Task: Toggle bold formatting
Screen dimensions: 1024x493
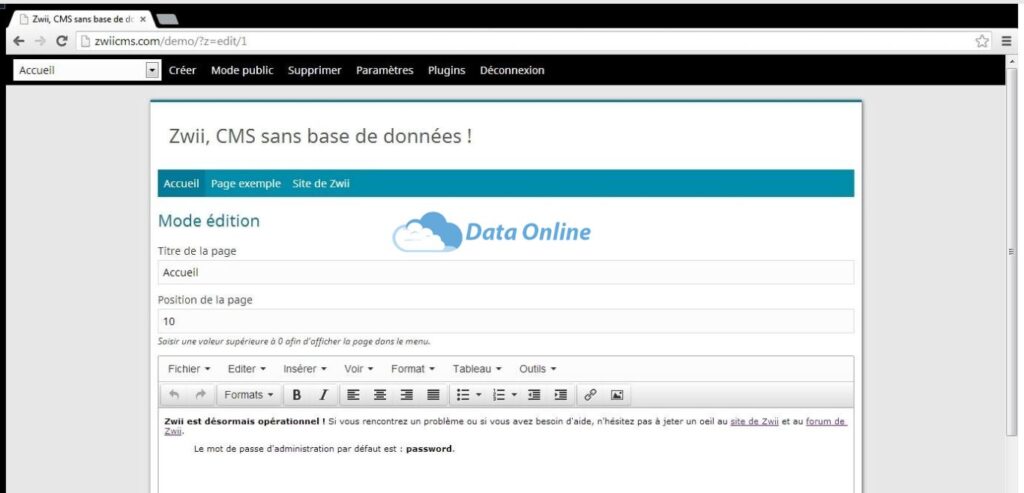Action: click(296, 394)
